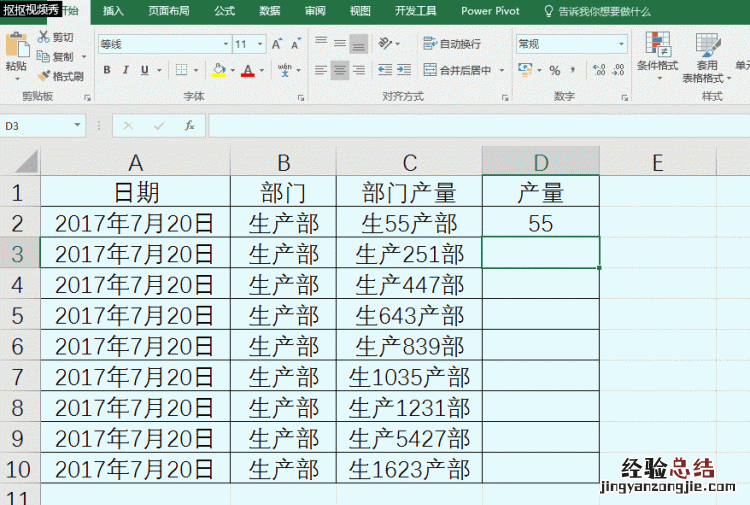Image resolution: width=750 pixels, height=505 pixels.
Task: Toggle Italic formatting
Action: click(126, 70)
